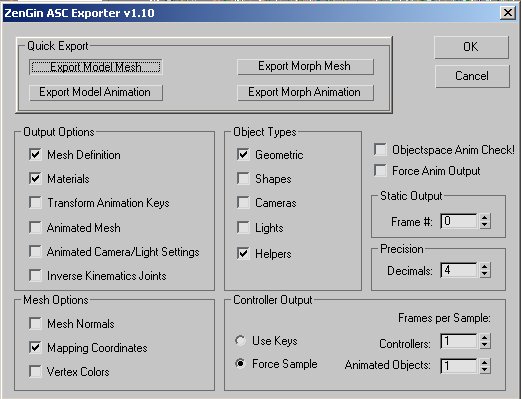Screen dimensions: 522x399
Task: Click Export Model Animation button
Action: 96,92
